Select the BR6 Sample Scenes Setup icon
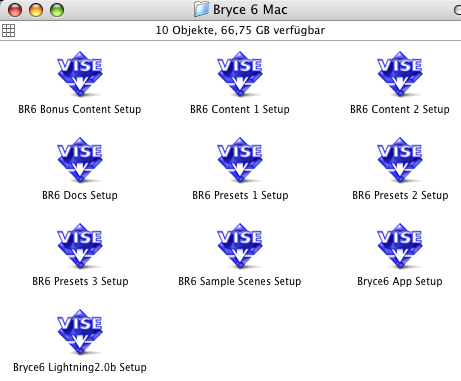The width and height of the screenshot is (461, 381). (x=240, y=246)
